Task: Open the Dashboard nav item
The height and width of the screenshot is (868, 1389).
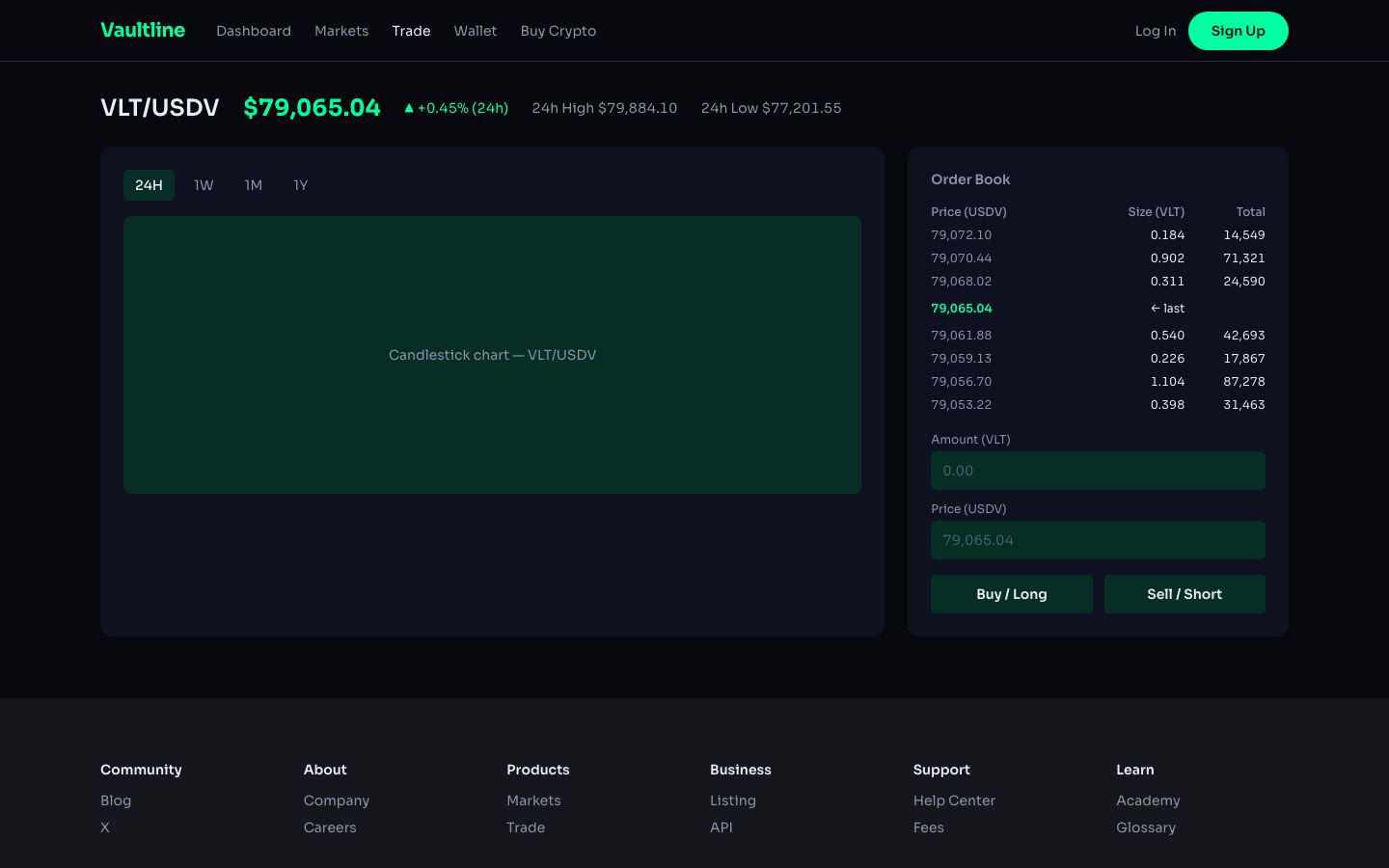Action: 254,31
